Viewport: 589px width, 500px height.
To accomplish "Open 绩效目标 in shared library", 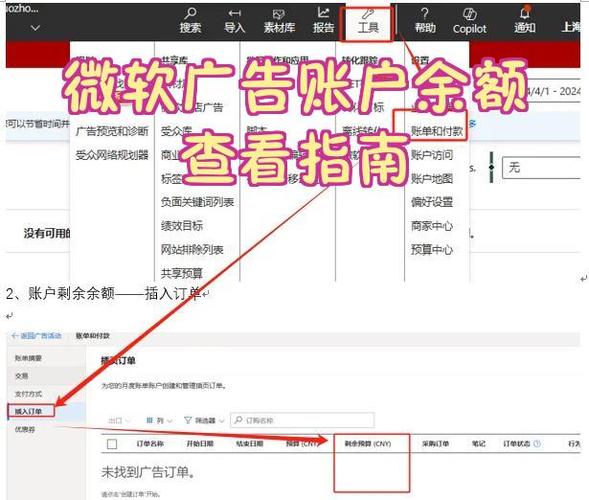I will click(x=182, y=226).
